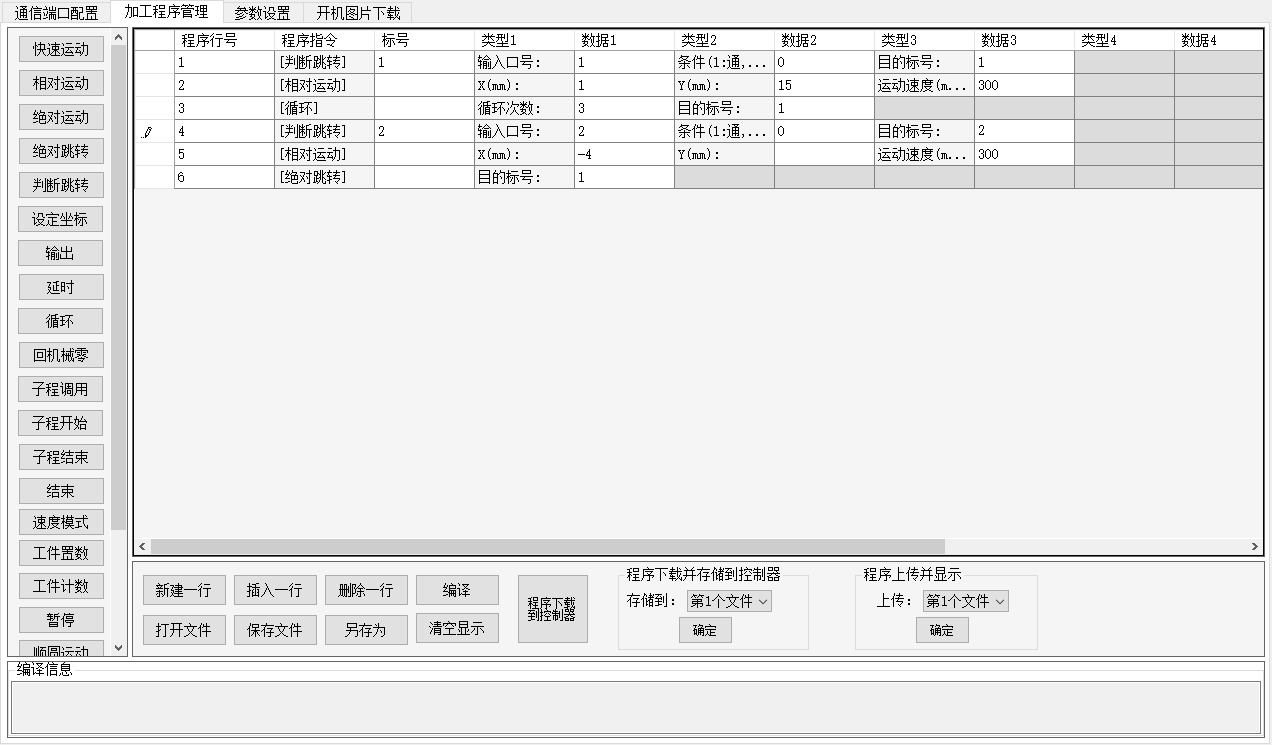Click the 编译信息 output box
1272x745 pixels.
click(635, 707)
